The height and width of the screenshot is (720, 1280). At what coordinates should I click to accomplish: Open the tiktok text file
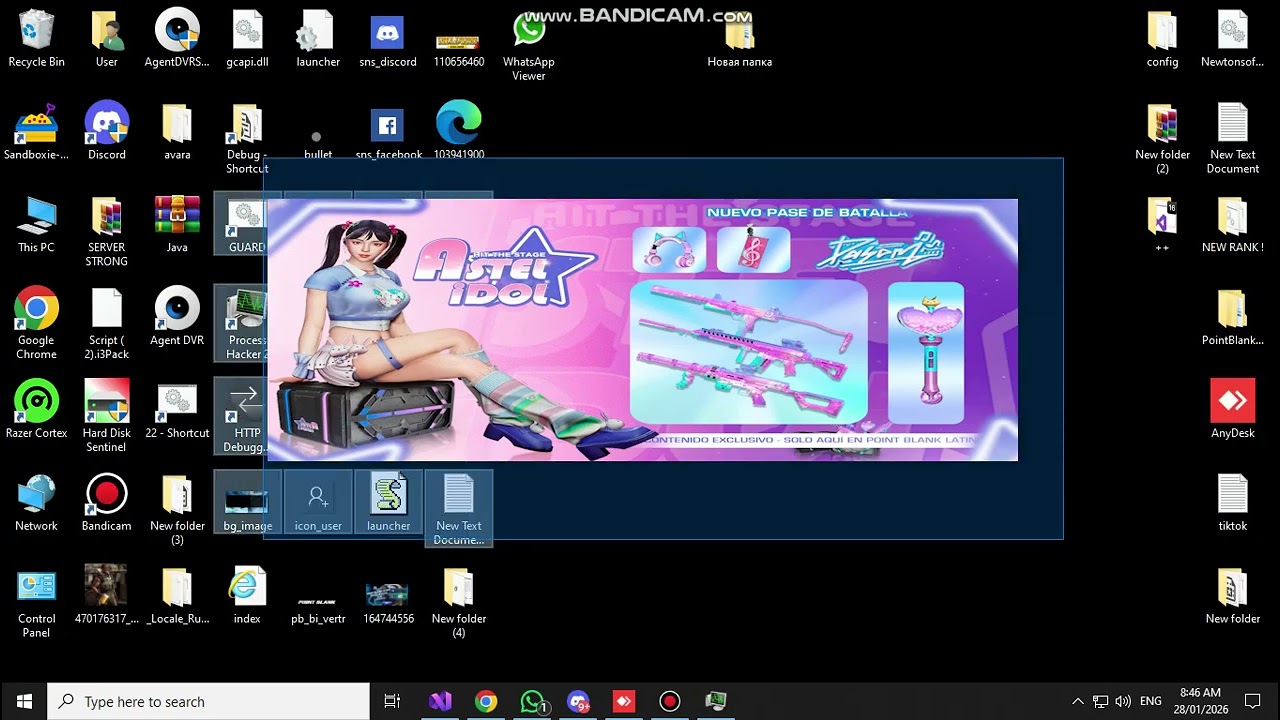click(x=1233, y=504)
